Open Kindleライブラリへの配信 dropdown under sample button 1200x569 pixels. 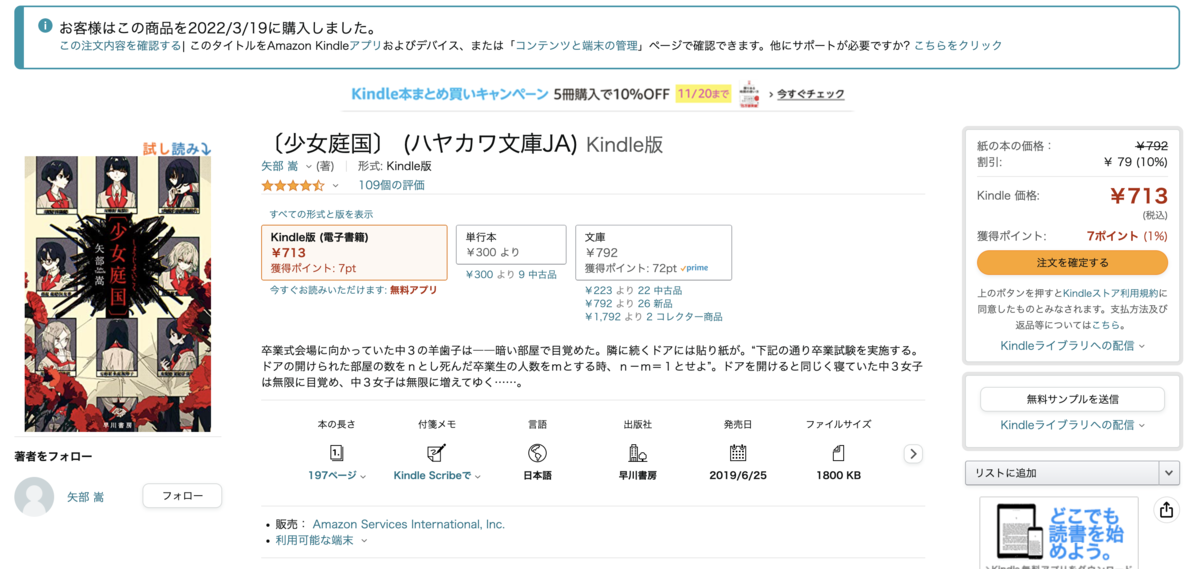point(1072,425)
